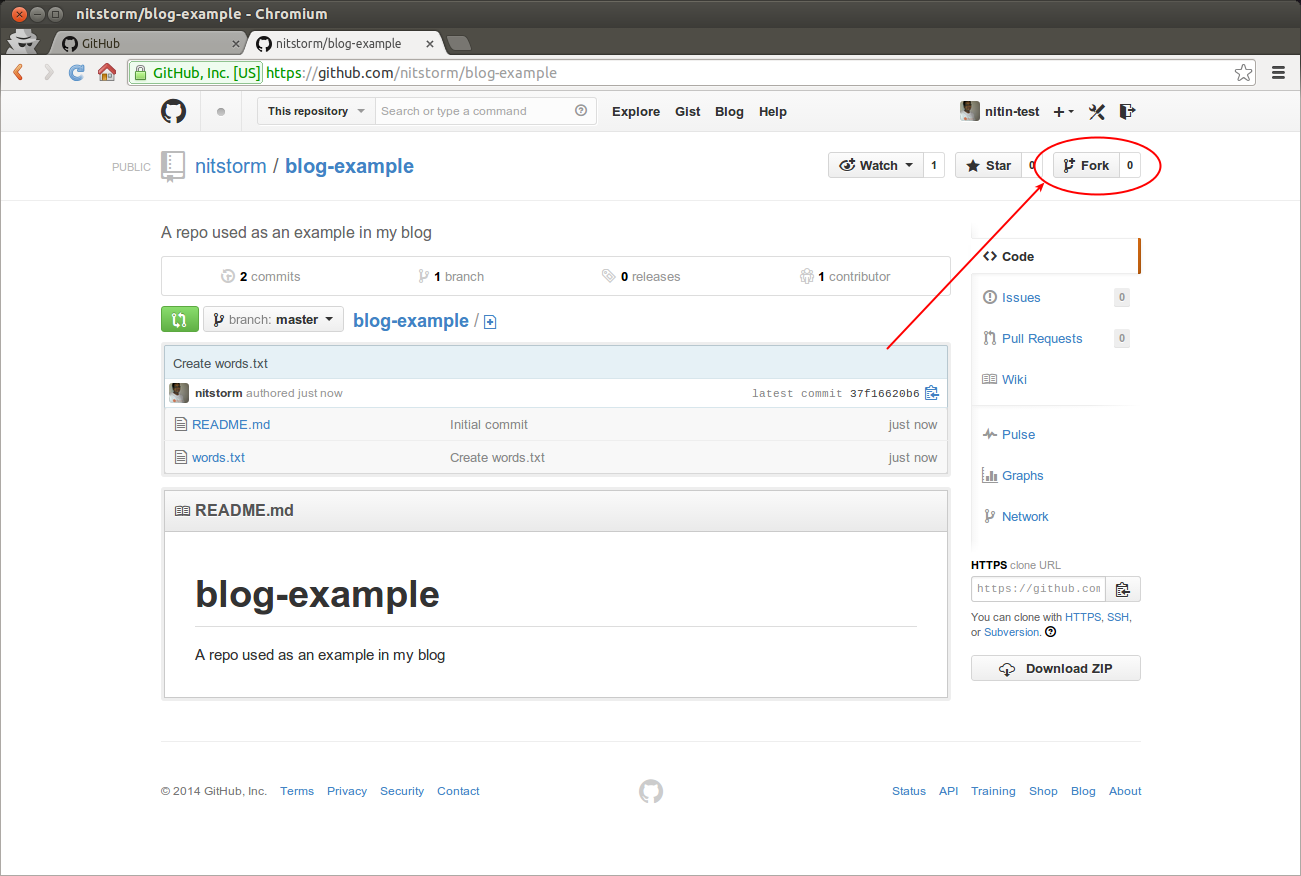Open the Pull Requests sidebar tab

click(1055, 339)
